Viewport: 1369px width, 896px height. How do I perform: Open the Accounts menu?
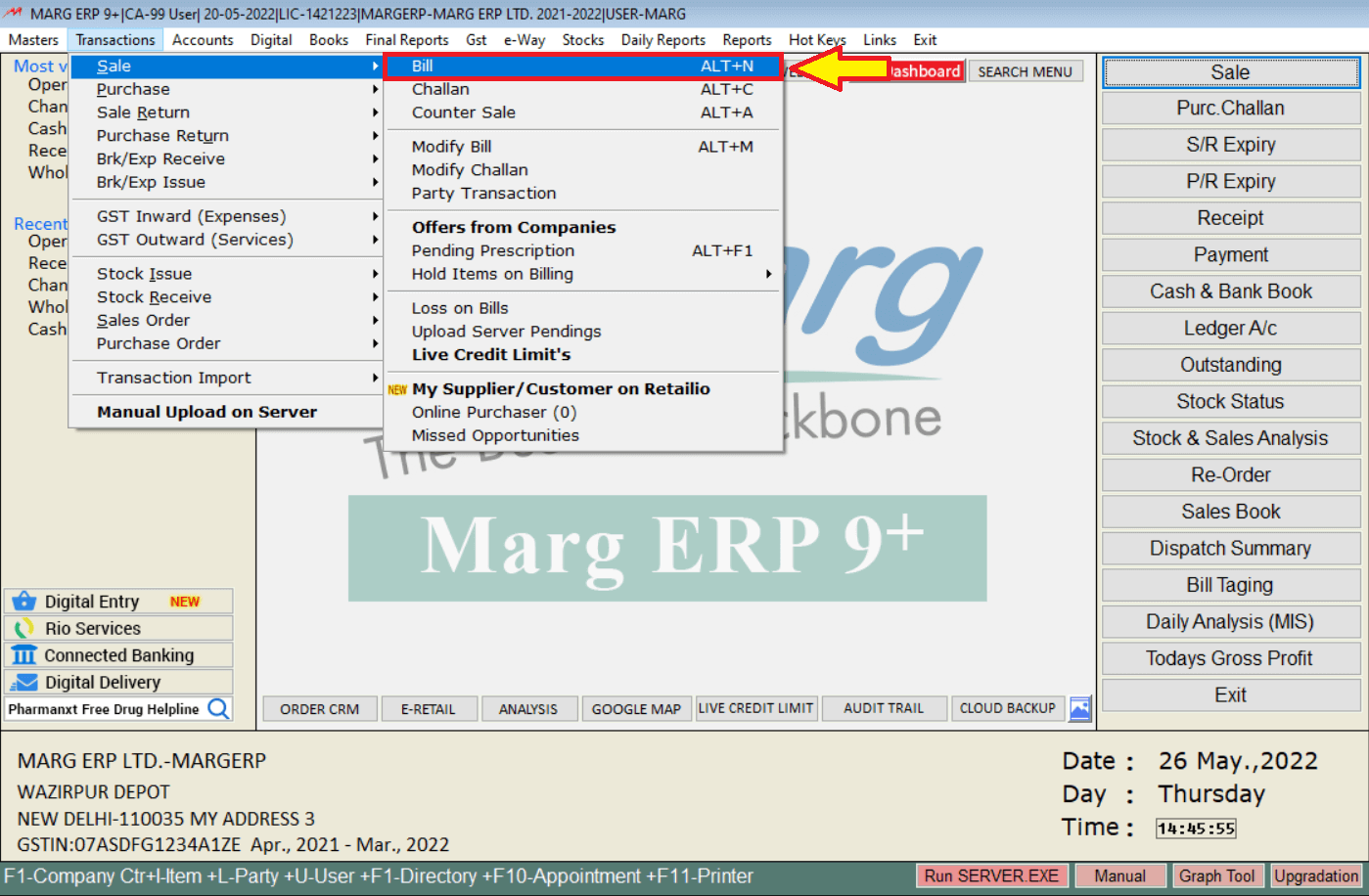tap(203, 40)
